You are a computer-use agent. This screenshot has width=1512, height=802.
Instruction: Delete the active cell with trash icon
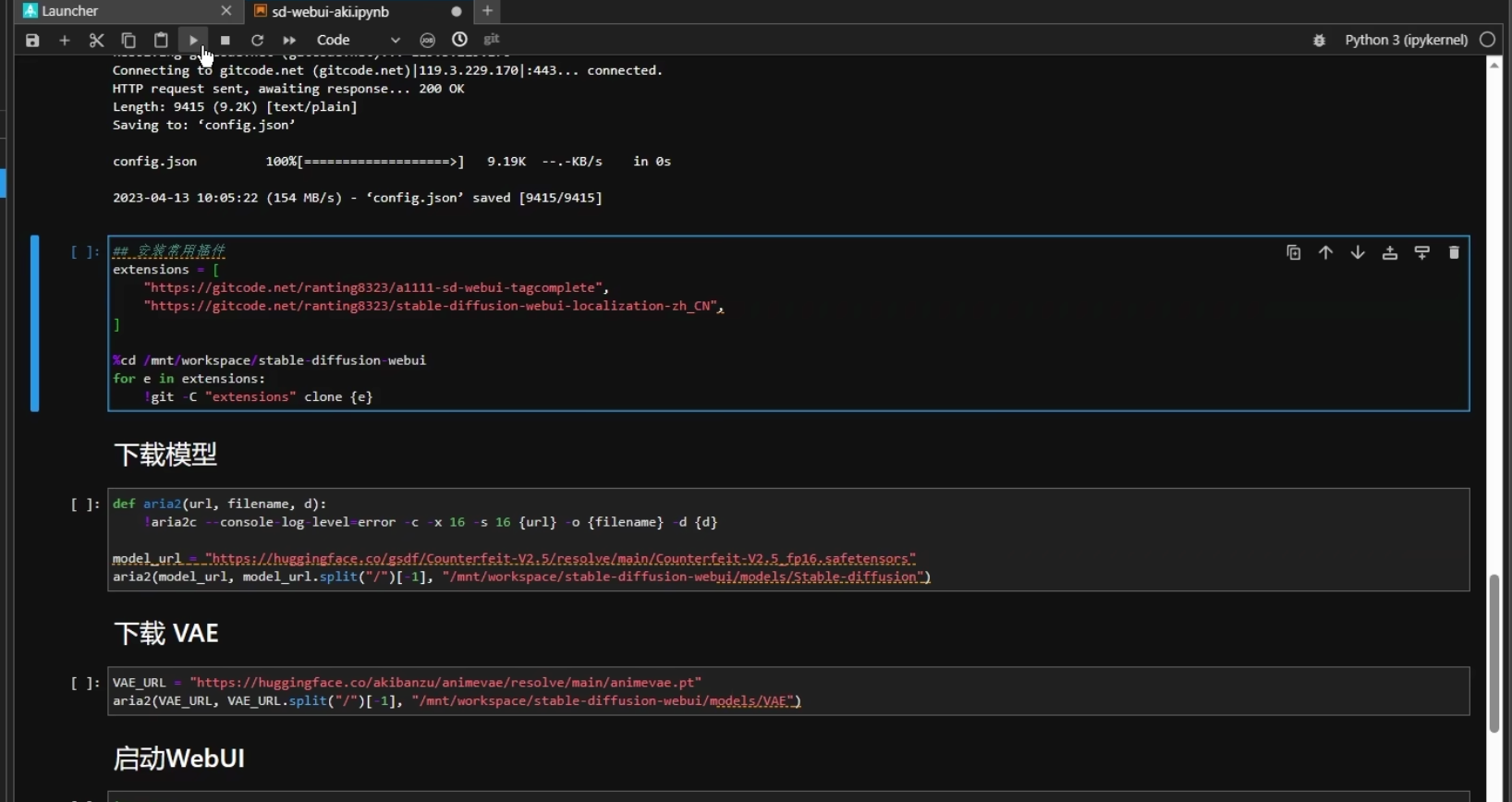1454,252
